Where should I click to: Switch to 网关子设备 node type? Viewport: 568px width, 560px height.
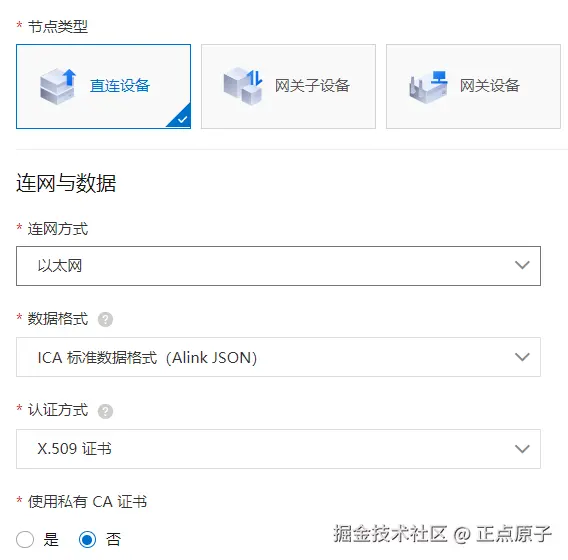288,87
